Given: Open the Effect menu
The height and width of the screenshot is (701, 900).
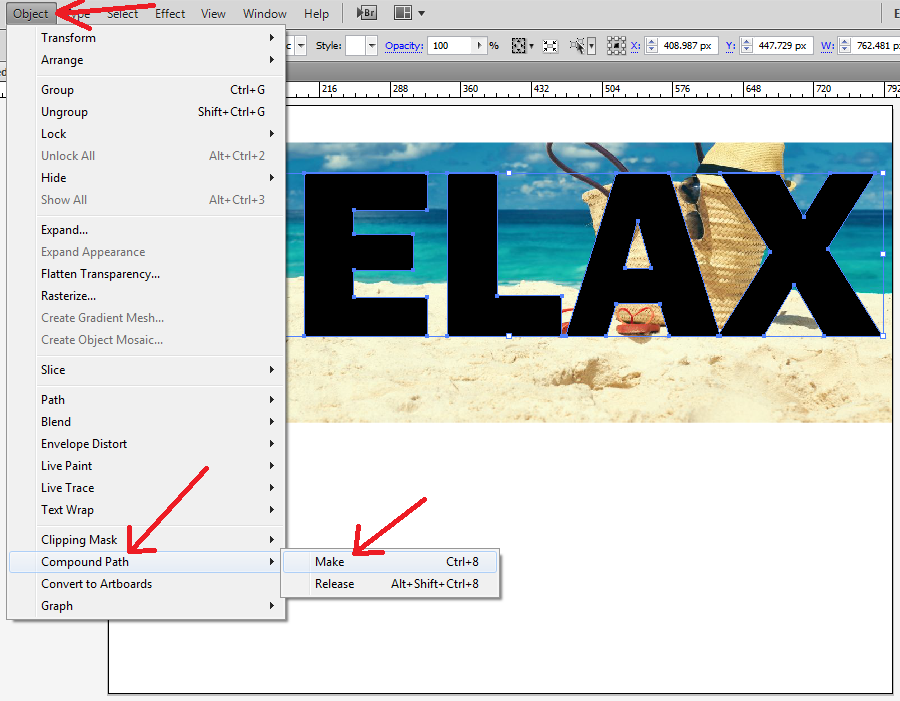Looking at the screenshot, I should (x=170, y=13).
